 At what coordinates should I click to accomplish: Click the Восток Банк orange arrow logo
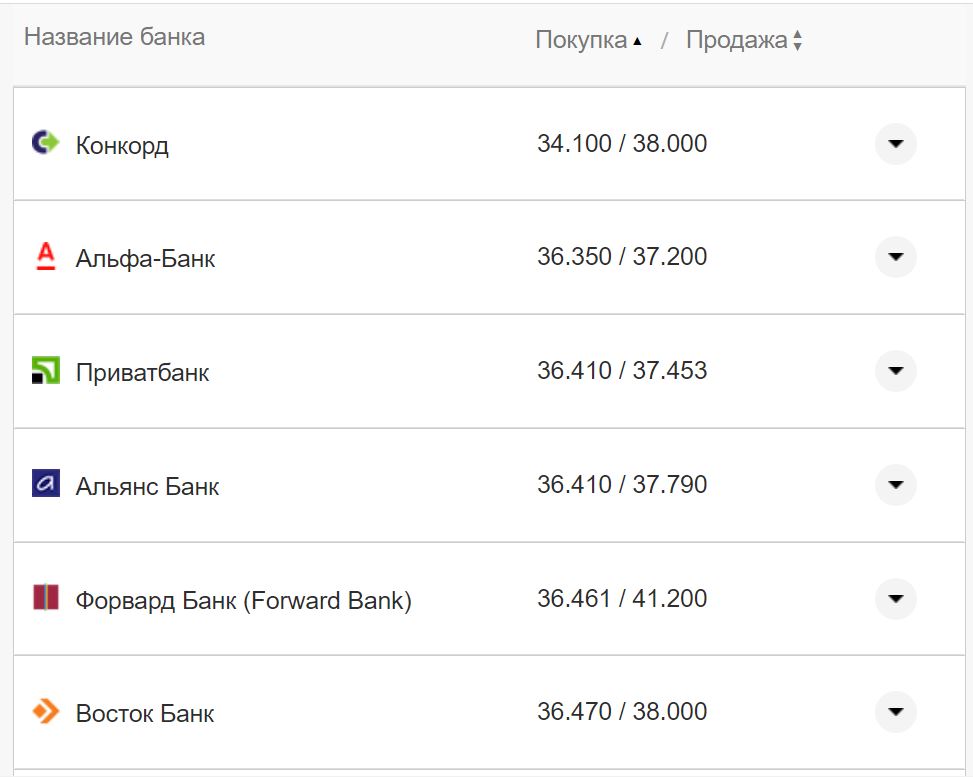click(x=44, y=713)
